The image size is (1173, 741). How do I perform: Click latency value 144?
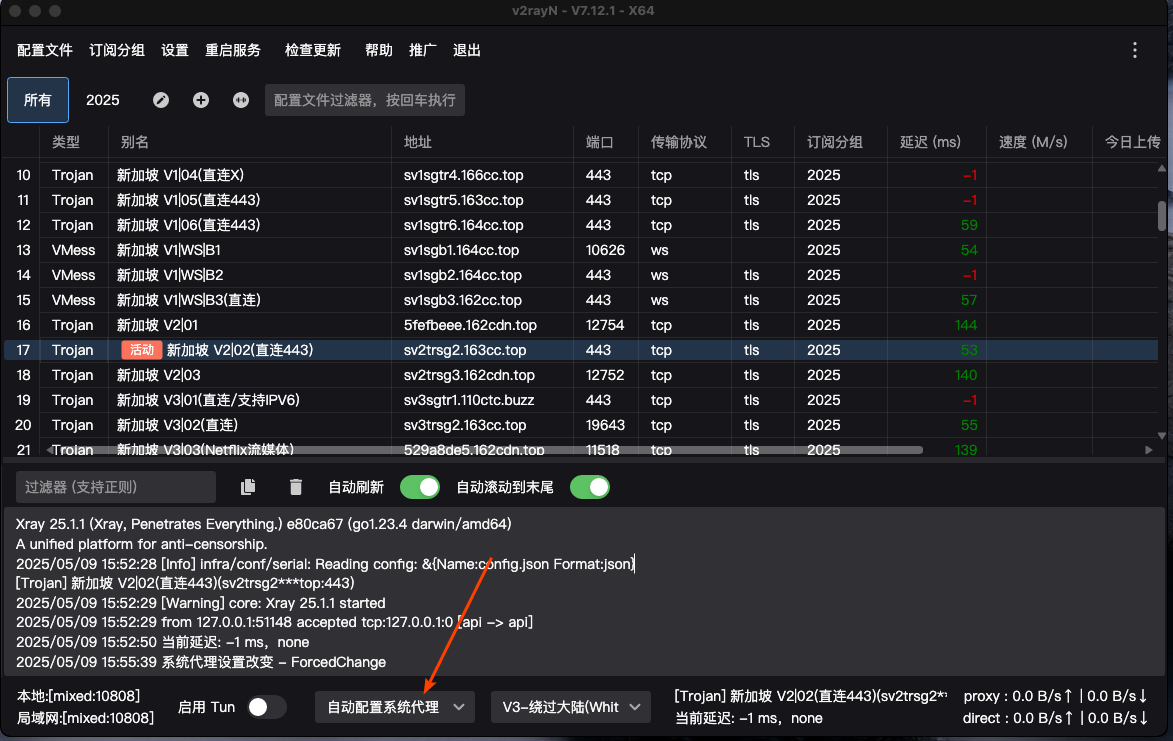pos(966,325)
